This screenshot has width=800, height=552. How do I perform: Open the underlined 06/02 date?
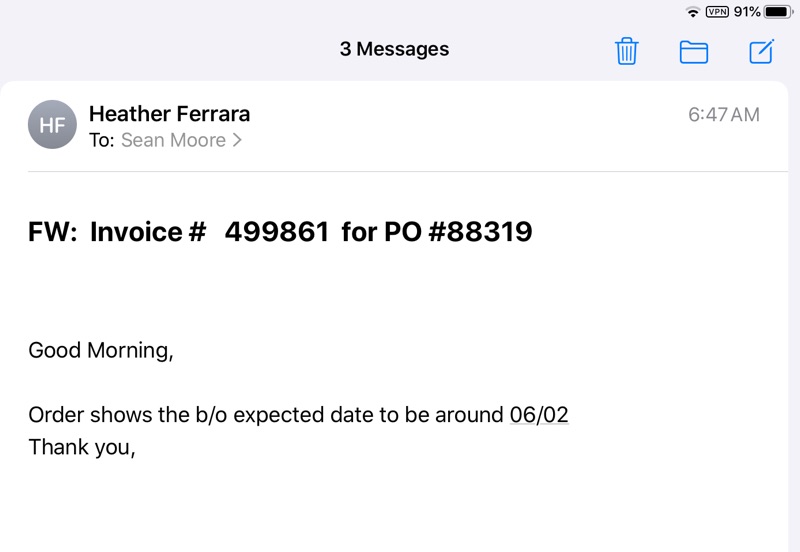539,415
